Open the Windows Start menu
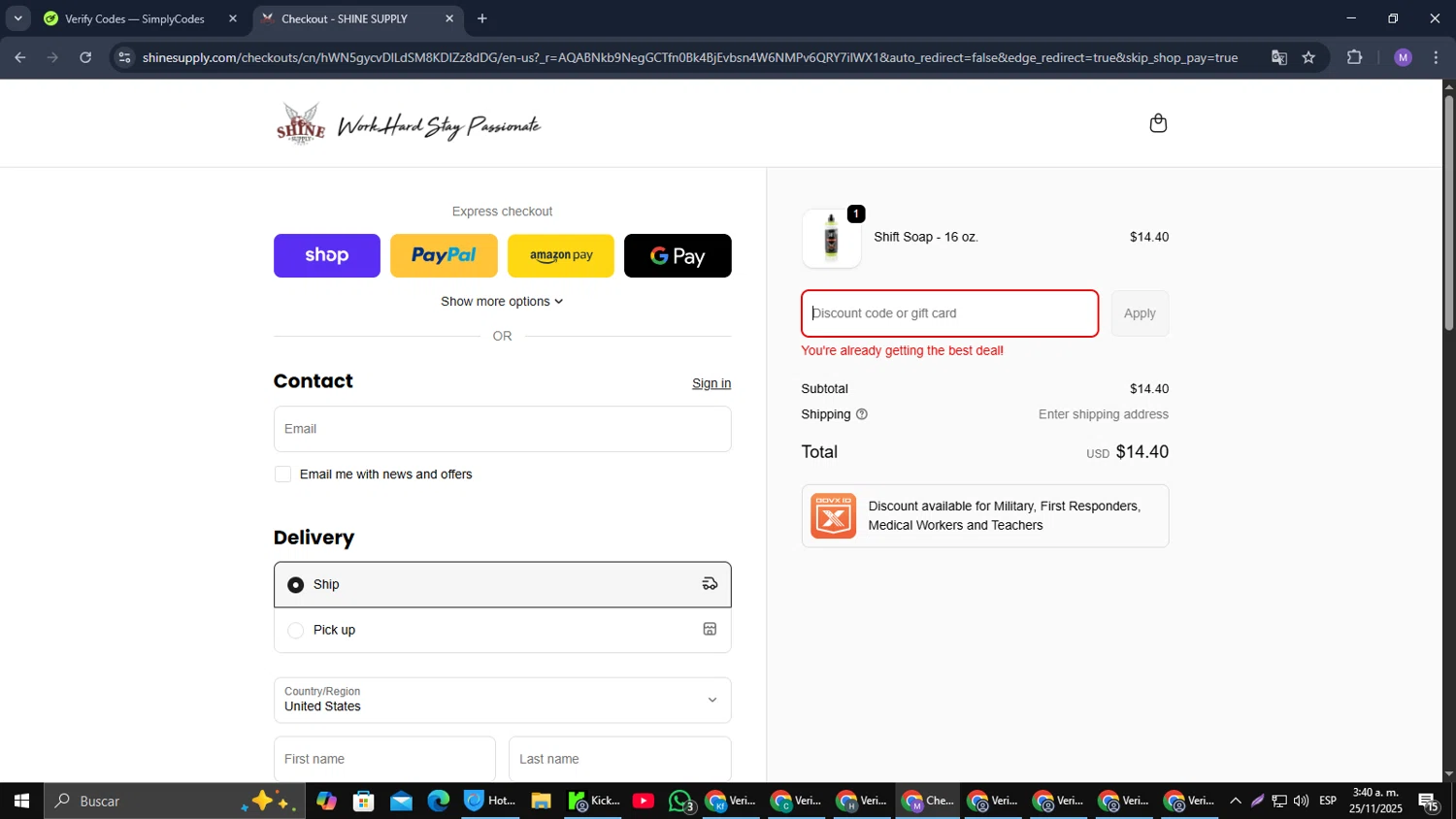Viewport: 1456px width, 819px height. click(21, 801)
